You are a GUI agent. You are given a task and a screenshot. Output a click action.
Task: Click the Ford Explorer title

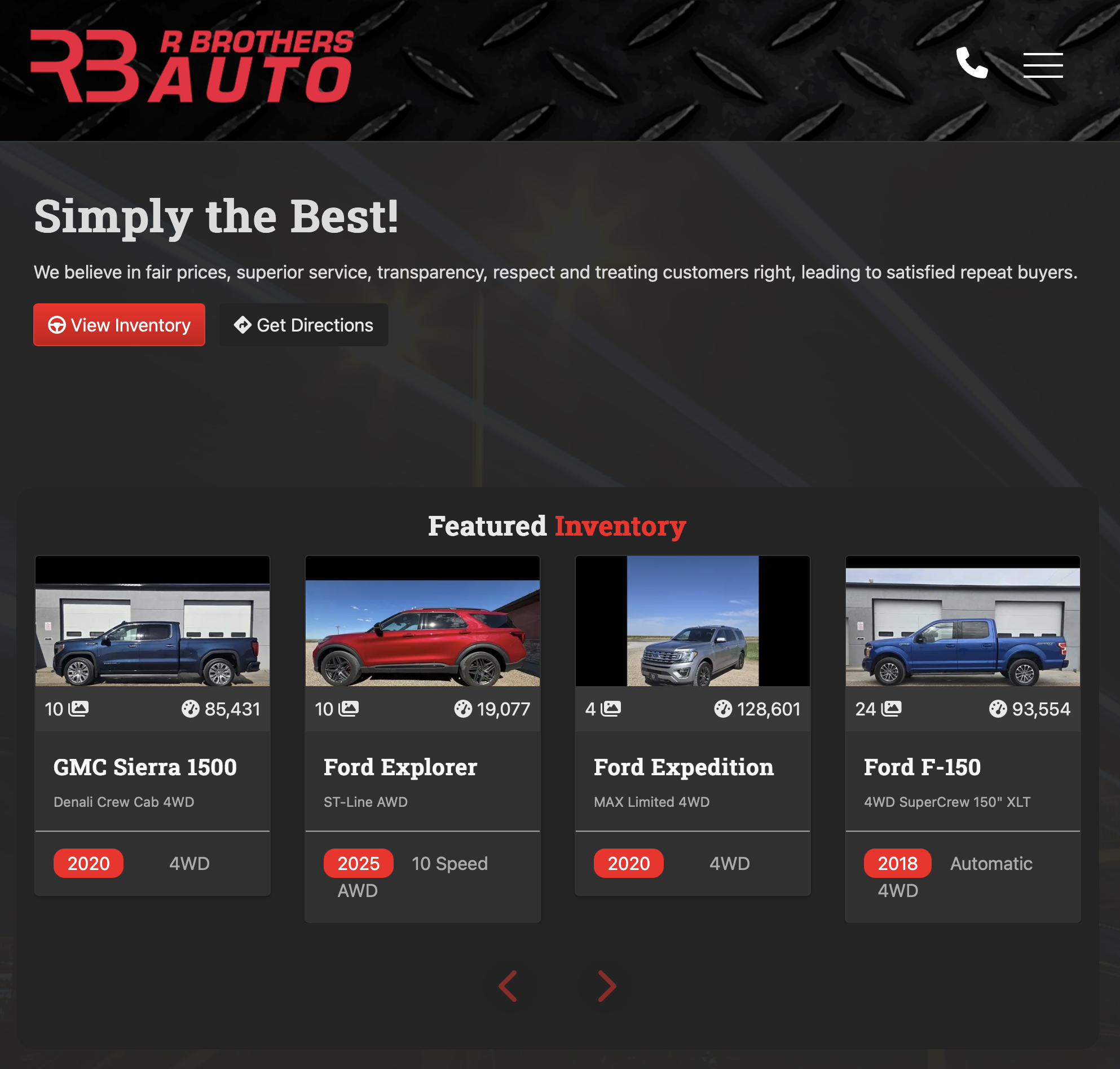pyautogui.click(x=401, y=767)
